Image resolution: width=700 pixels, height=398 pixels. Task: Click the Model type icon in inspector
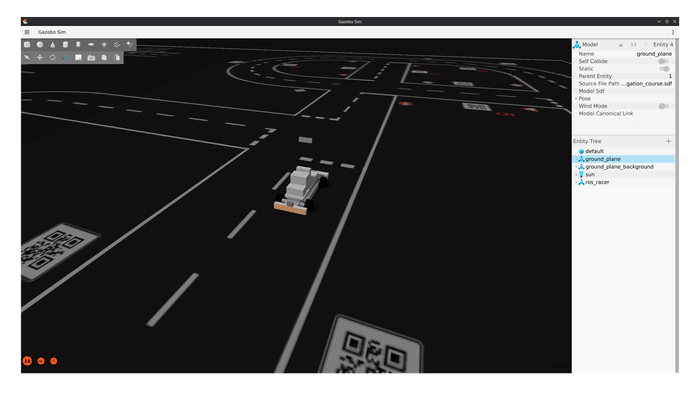coord(577,45)
